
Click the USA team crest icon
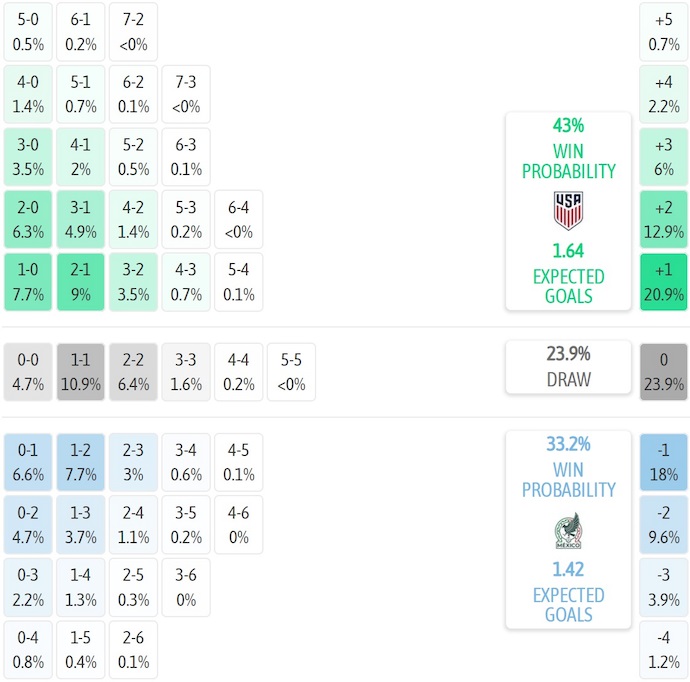(x=568, y=211)
